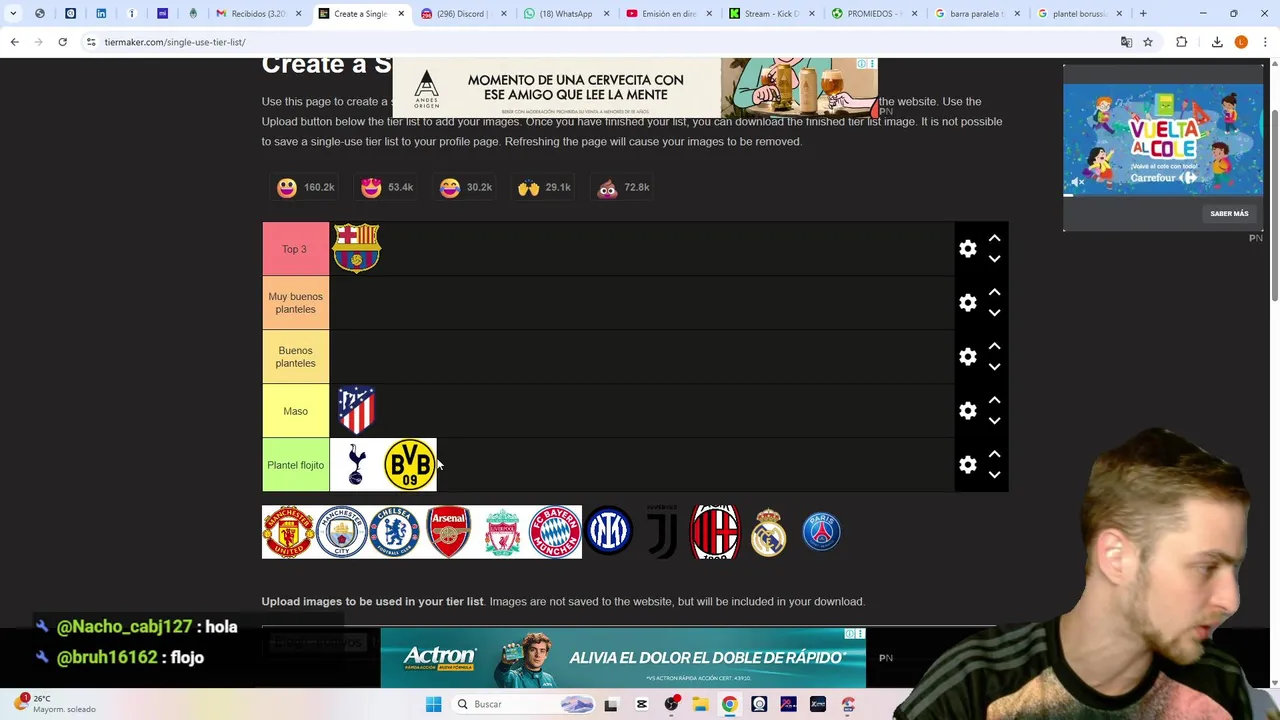Select the Juventus logo

coord(662,532)
